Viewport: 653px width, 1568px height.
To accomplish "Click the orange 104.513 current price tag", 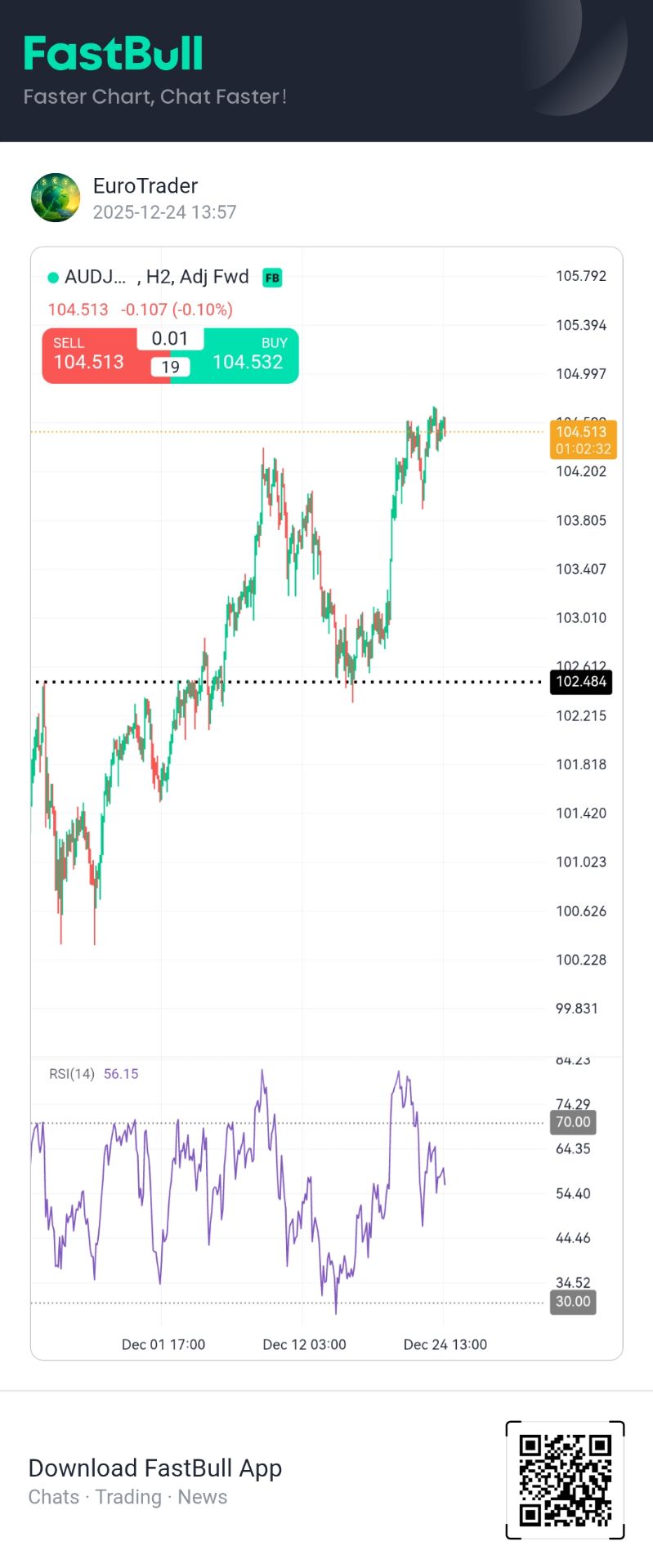I will [x=583, y=439].
